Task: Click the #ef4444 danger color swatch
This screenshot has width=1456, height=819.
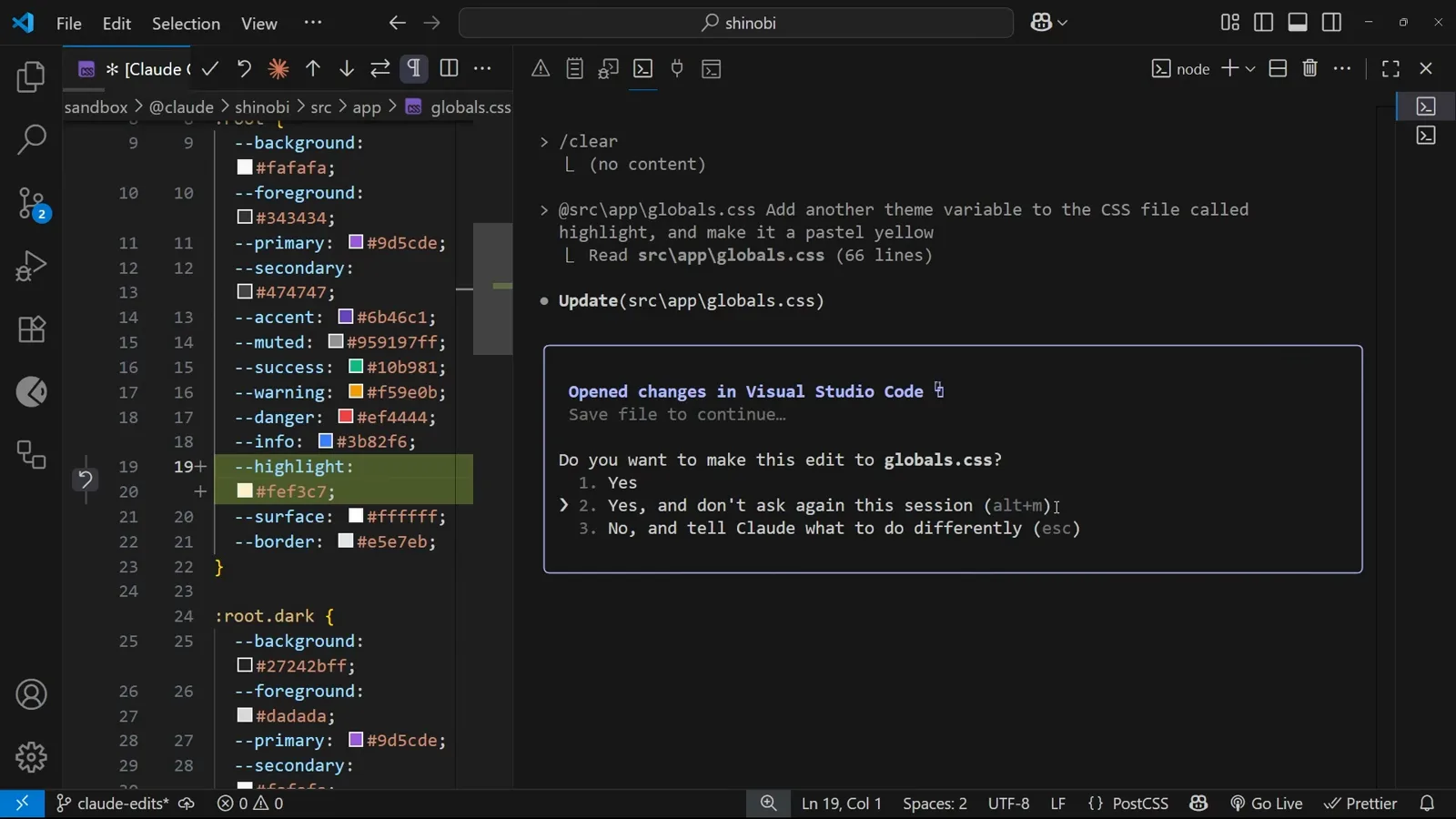Action: [x=346, y=417]
